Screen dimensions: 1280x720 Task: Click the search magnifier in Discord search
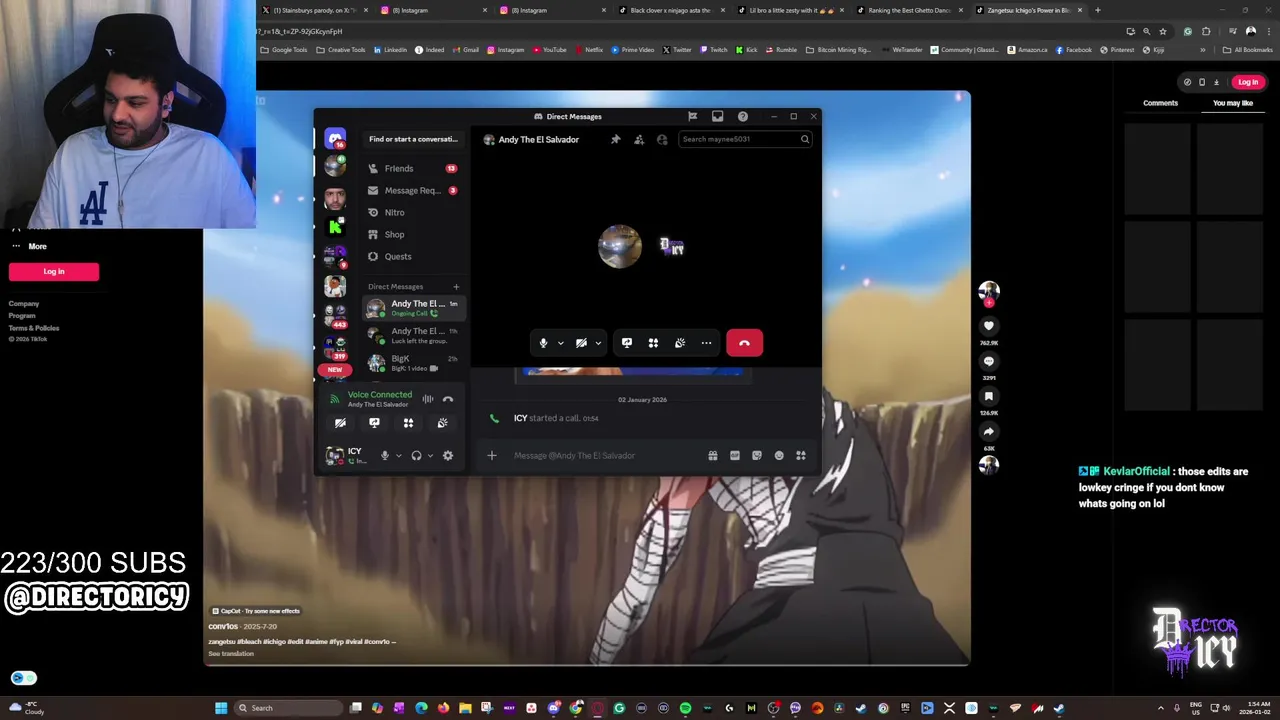(x=804, y=140)
